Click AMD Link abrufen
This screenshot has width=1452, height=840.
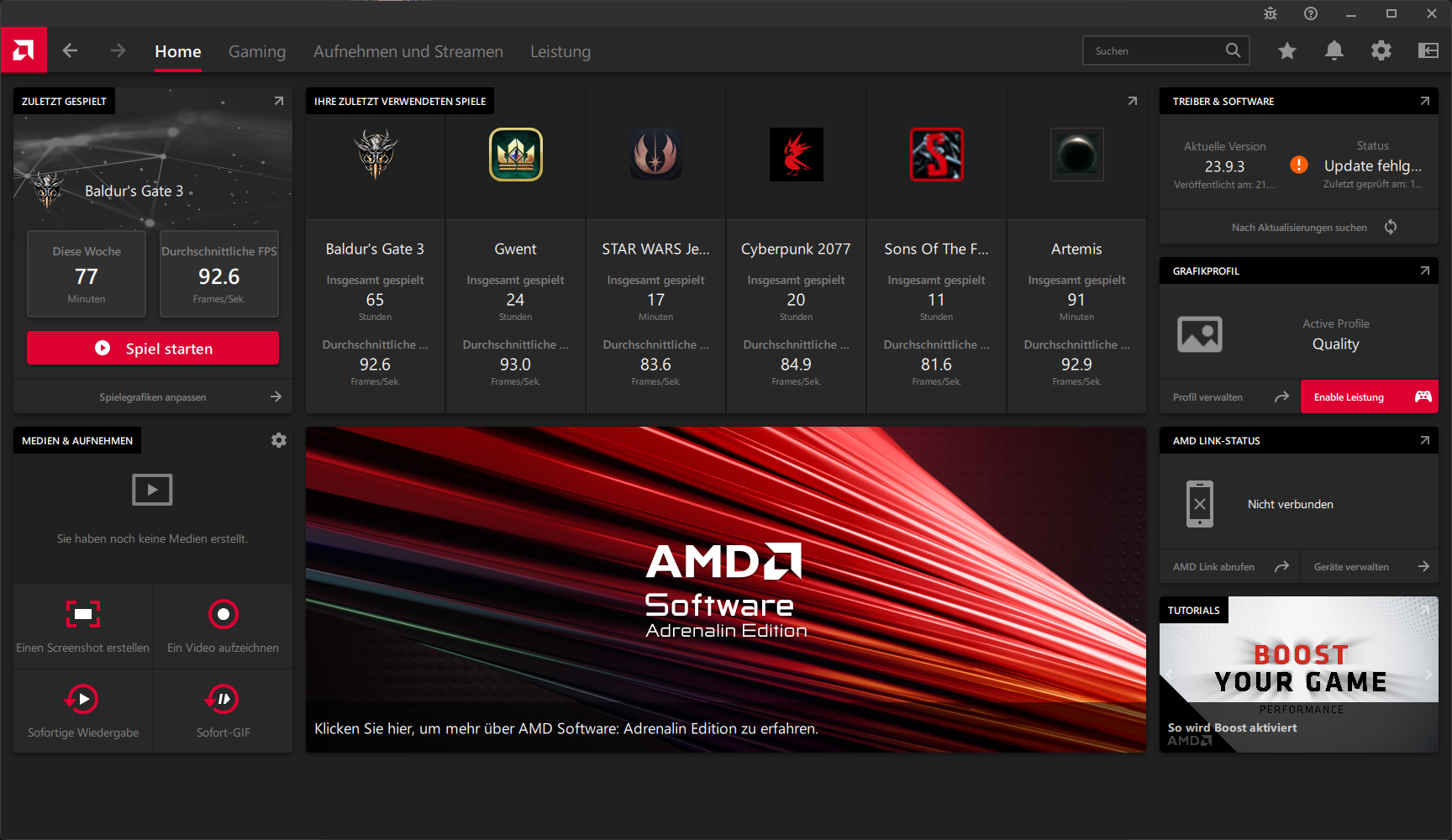pos(1230,566)
